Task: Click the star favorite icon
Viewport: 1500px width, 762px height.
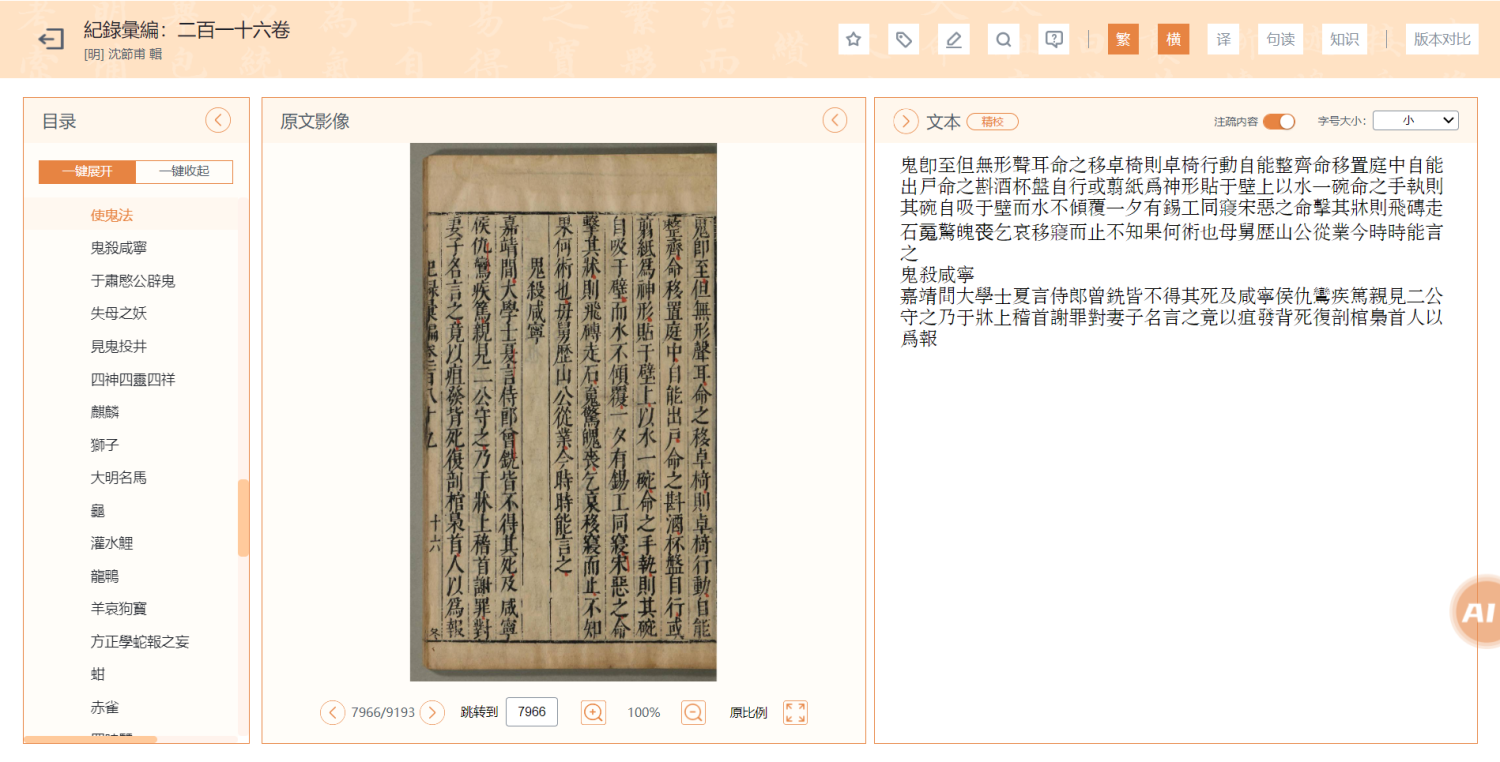Action: [853, 39]
